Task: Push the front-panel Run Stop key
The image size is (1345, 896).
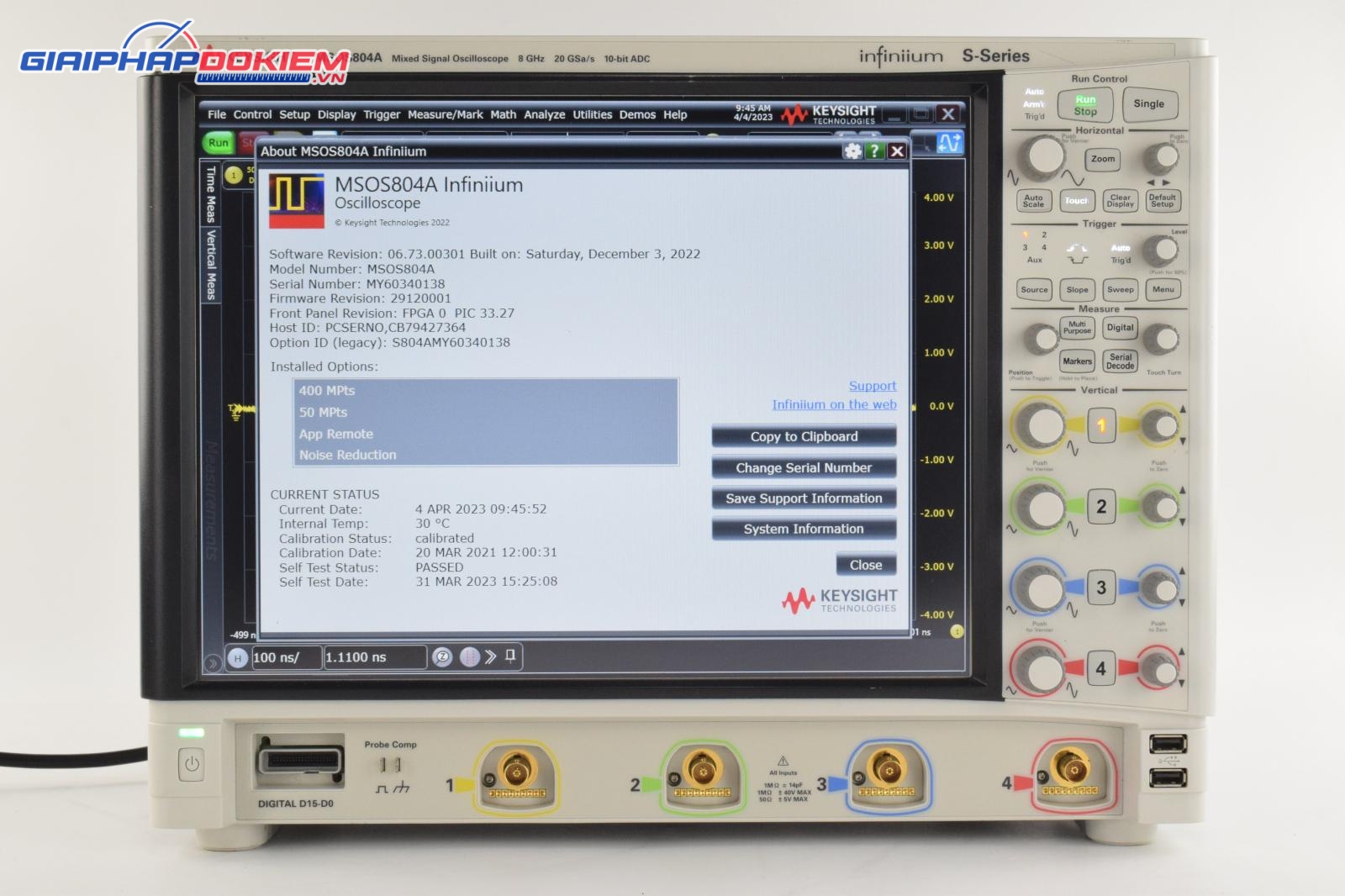Action: (x=1085, y=106)
